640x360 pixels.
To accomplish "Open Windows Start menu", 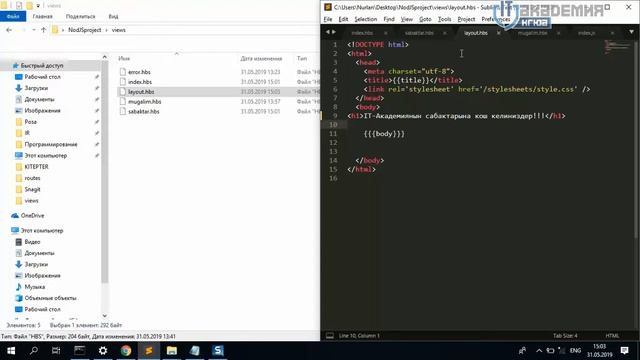I will [11, 351].
